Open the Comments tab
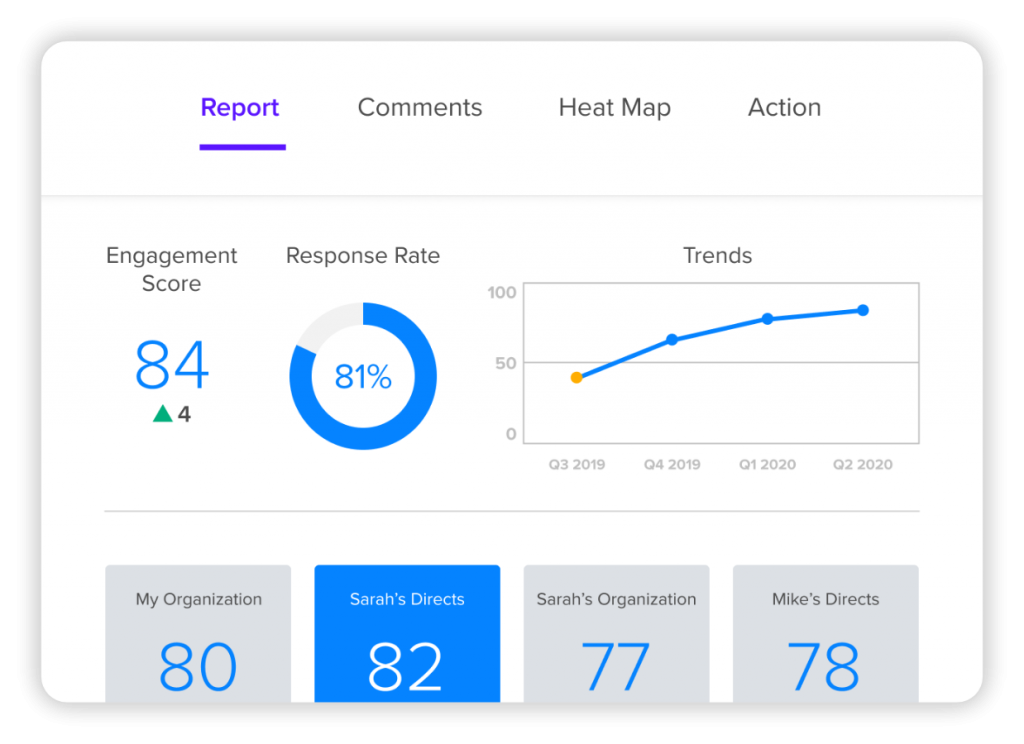 click(x=420, y=108)
